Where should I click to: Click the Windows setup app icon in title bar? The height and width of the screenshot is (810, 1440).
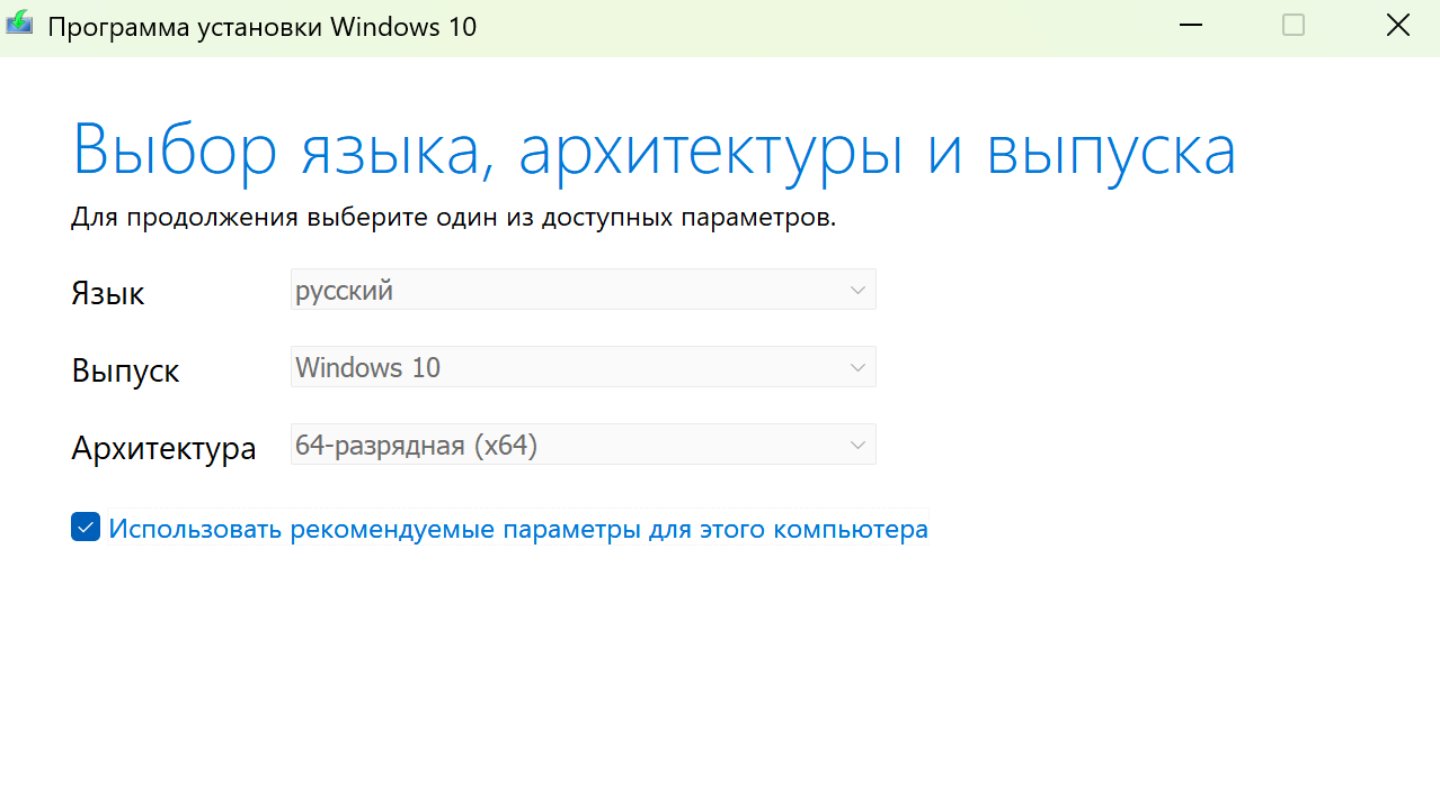20,25
